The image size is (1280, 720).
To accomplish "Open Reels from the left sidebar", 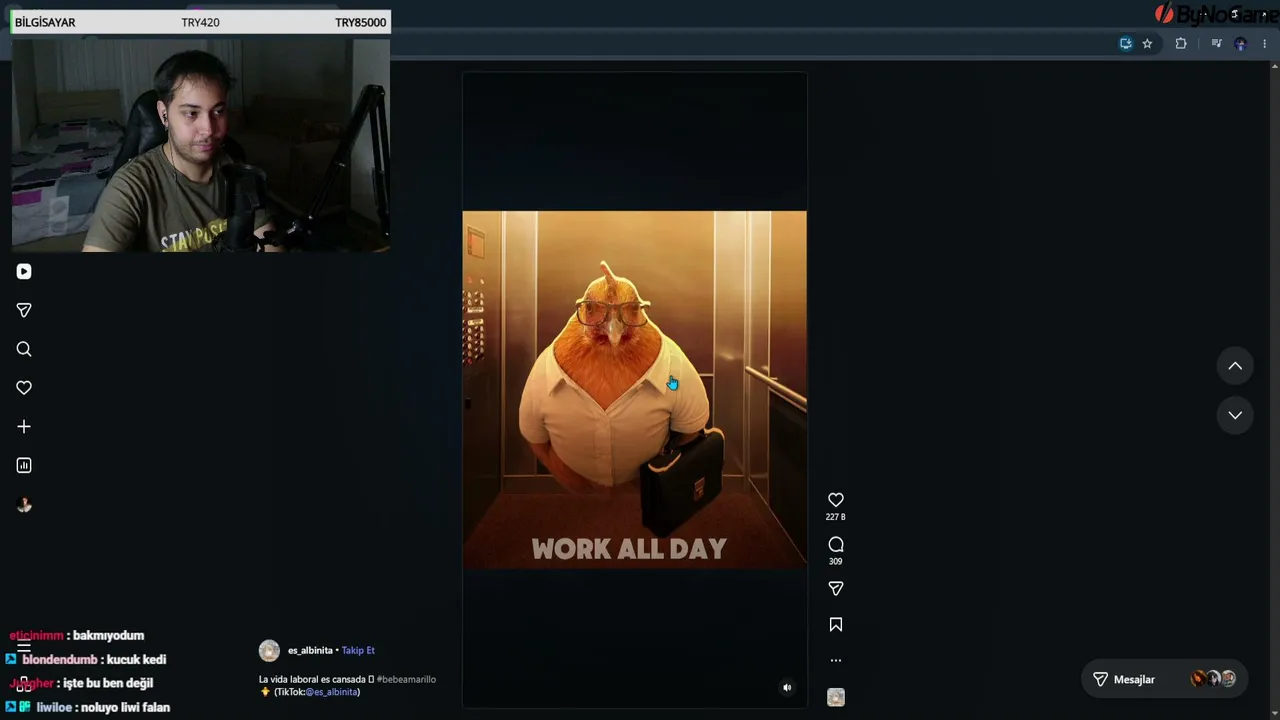I will tap(24, 271).
